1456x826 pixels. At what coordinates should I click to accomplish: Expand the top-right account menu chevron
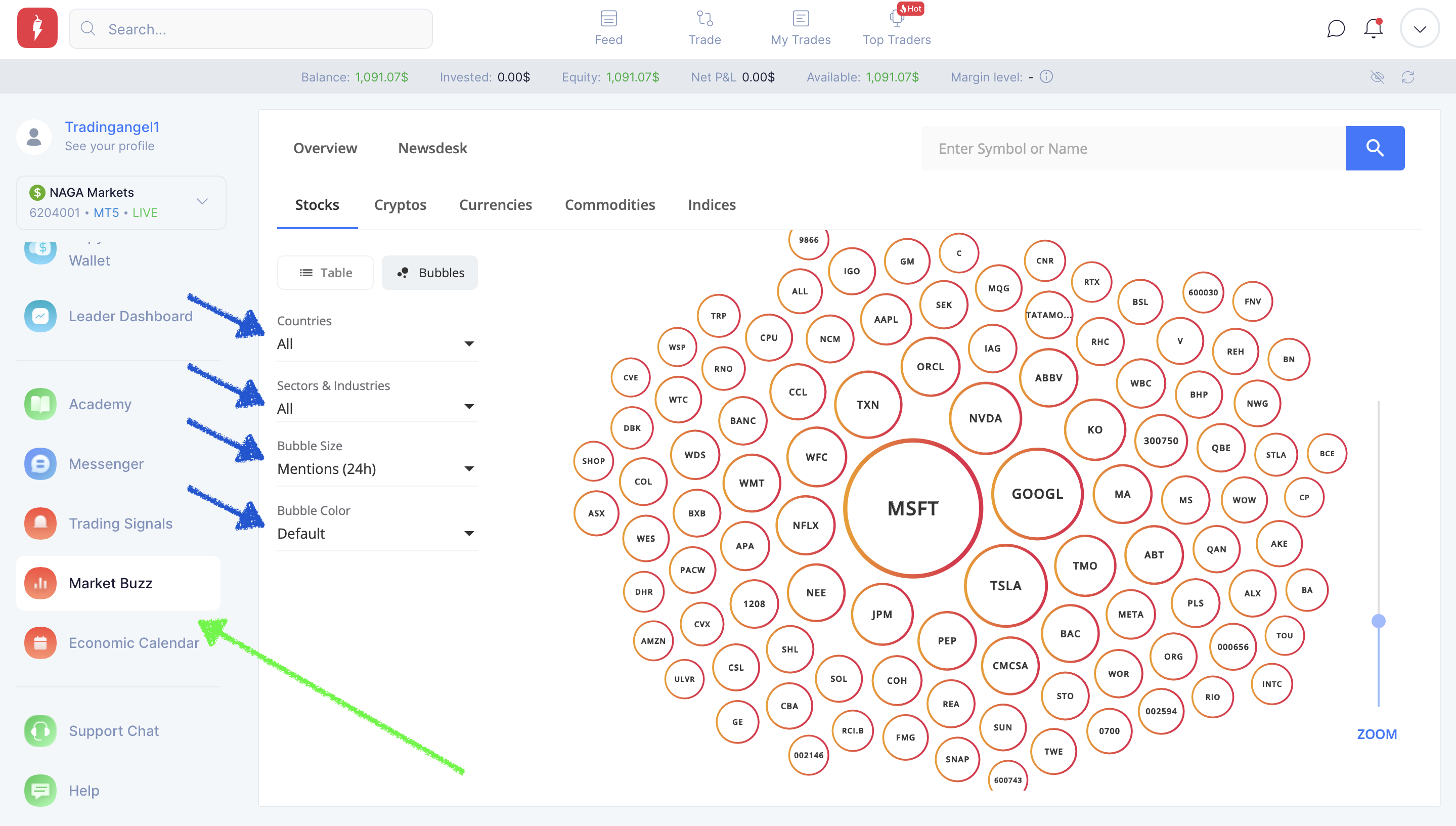click(1420, 28)
